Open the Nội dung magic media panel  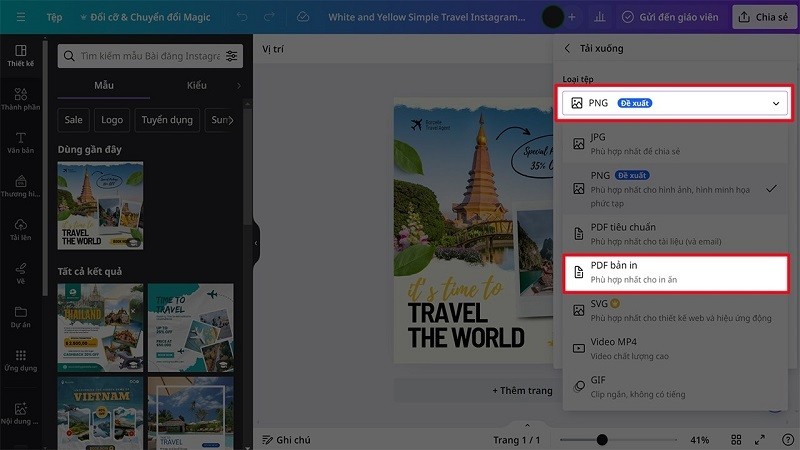click(x=21, y=414)
